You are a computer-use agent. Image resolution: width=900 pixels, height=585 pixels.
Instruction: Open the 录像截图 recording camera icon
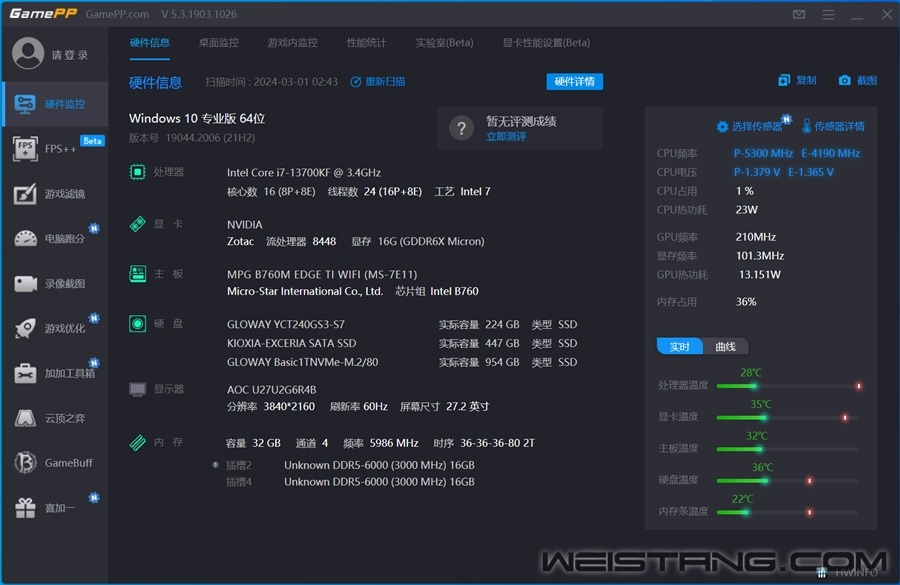coord(25,283)
